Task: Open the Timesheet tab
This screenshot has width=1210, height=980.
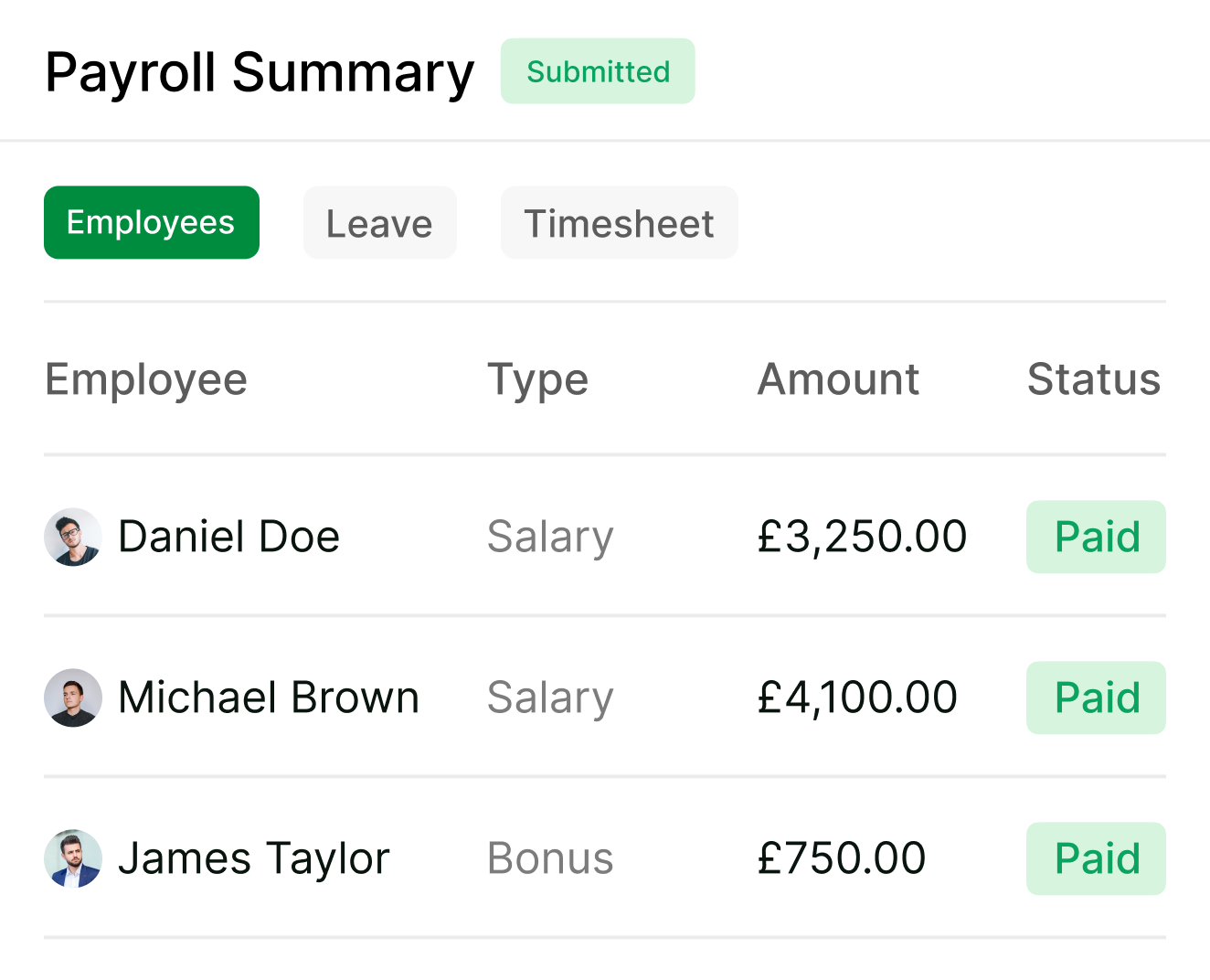Action: (x=620, y=222)
